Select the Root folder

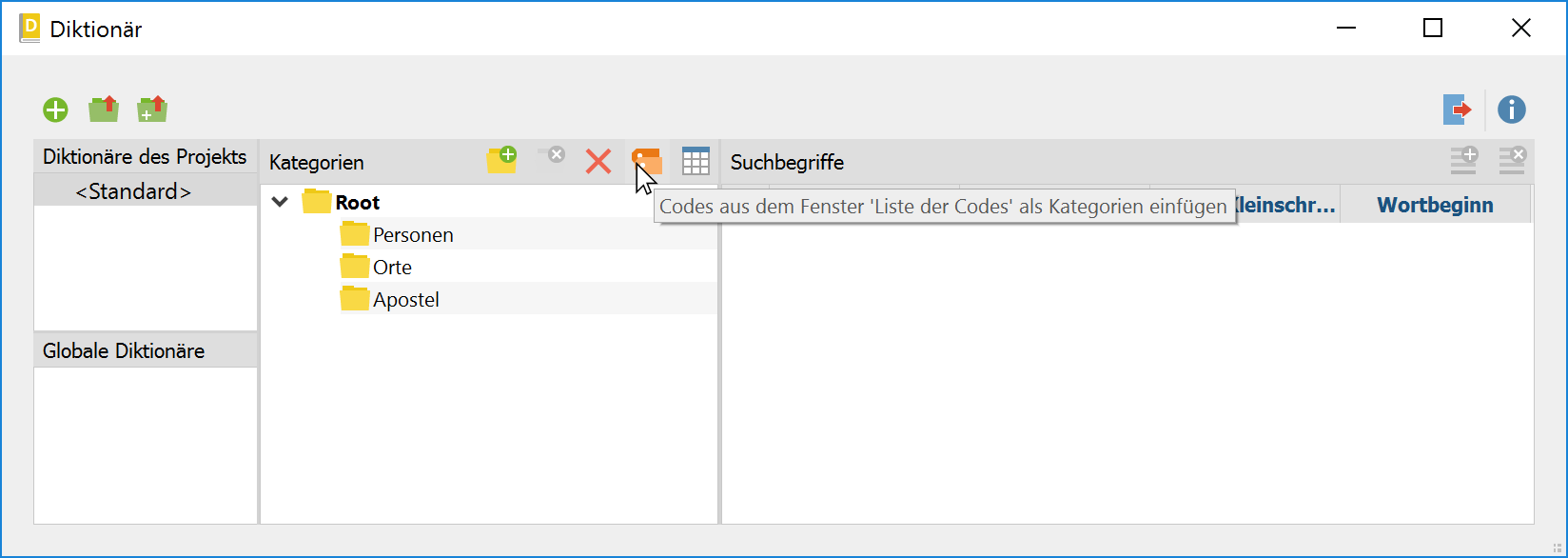pyautogui.click(x=341, y=202)
